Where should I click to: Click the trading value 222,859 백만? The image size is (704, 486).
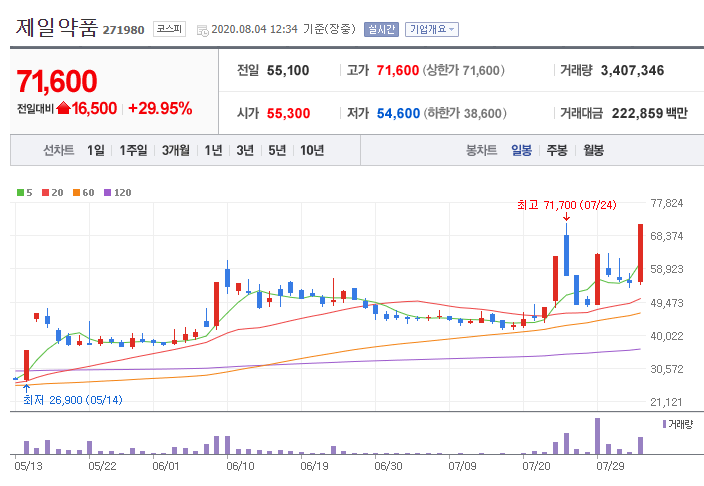point(649,113)
